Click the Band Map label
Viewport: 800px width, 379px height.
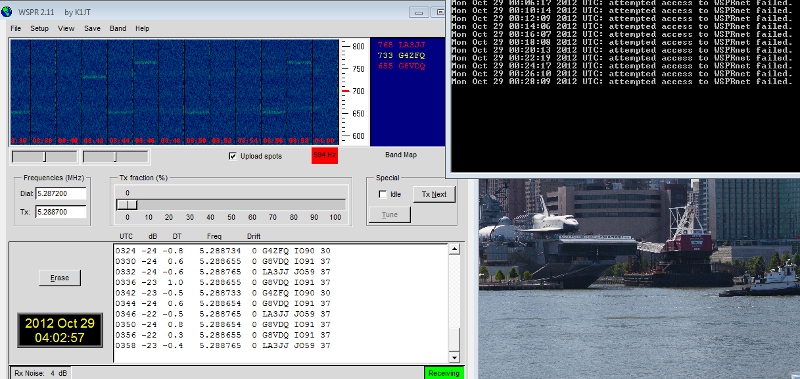401,155
